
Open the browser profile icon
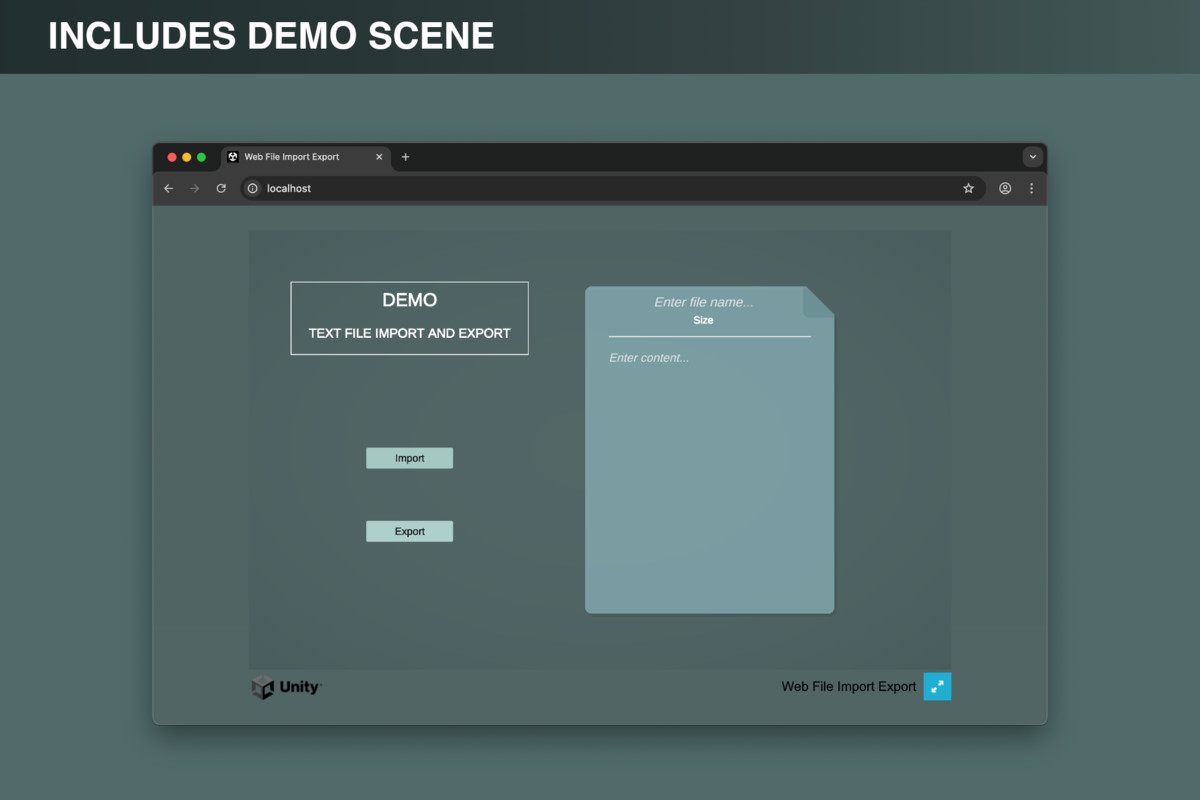coord(1004,188)
